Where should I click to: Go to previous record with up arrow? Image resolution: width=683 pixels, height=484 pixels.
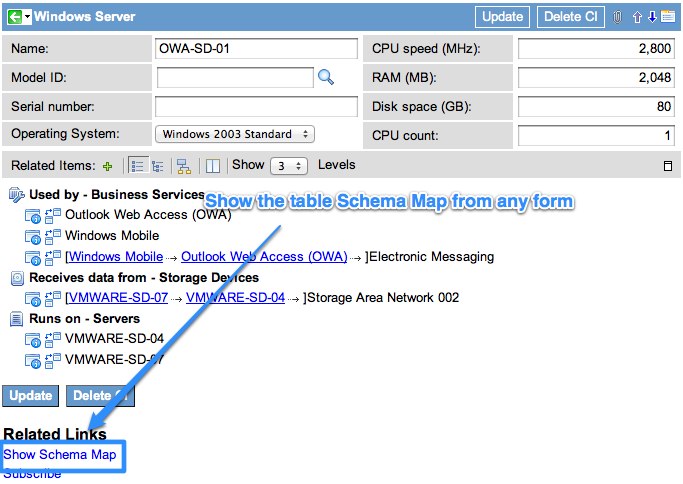click(637, 17)
